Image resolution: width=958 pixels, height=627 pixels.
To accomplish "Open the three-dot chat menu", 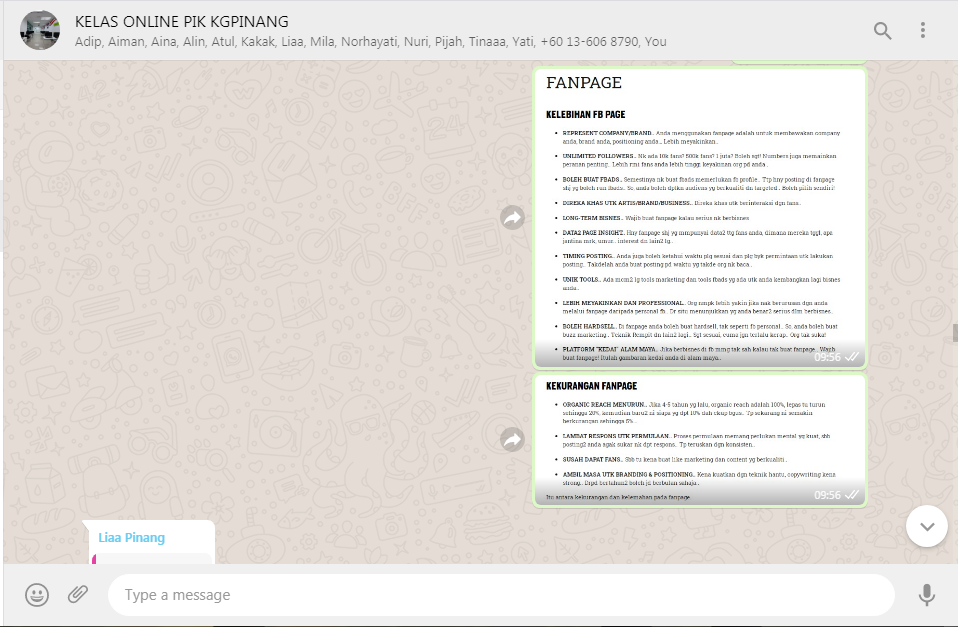I will pyautogui.click(x=923, y=30).
